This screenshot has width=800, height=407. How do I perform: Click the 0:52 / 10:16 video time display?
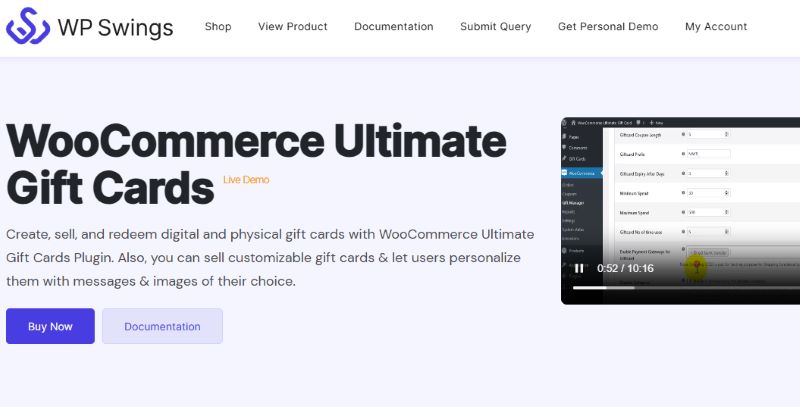(625, 268)
